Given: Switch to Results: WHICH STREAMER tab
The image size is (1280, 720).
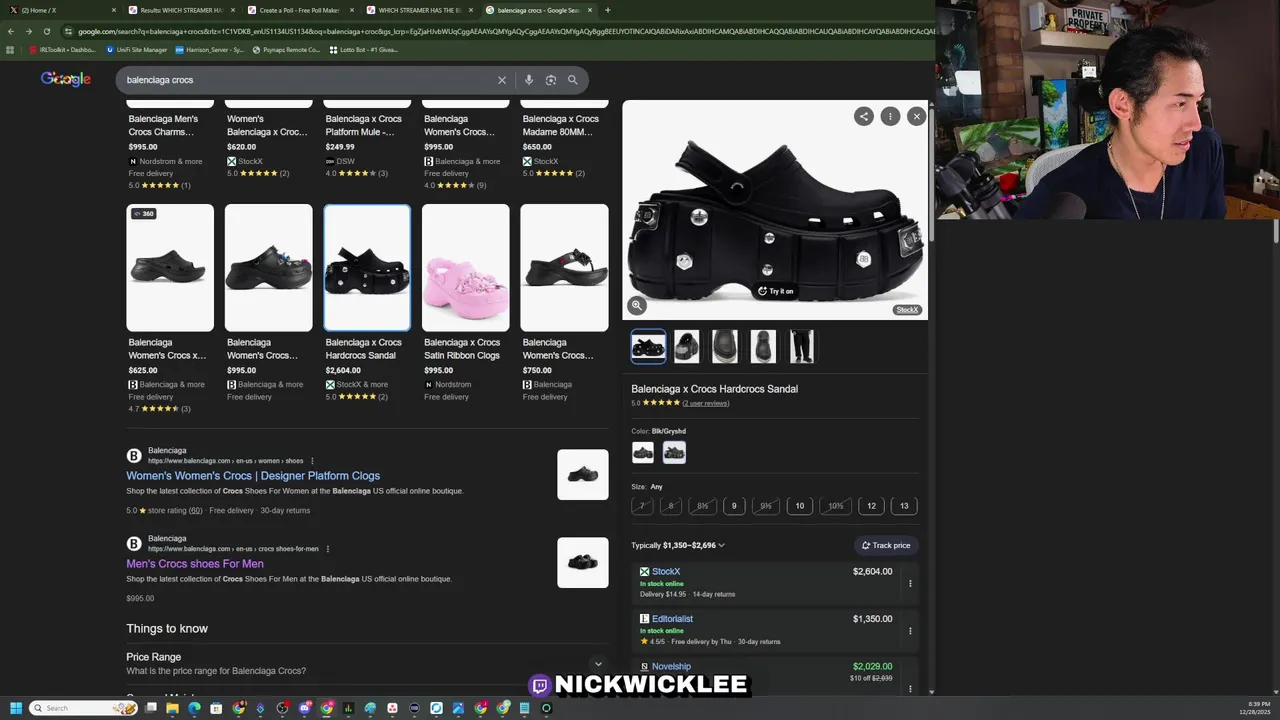Looking at the screenshot, I should [182, 10].
